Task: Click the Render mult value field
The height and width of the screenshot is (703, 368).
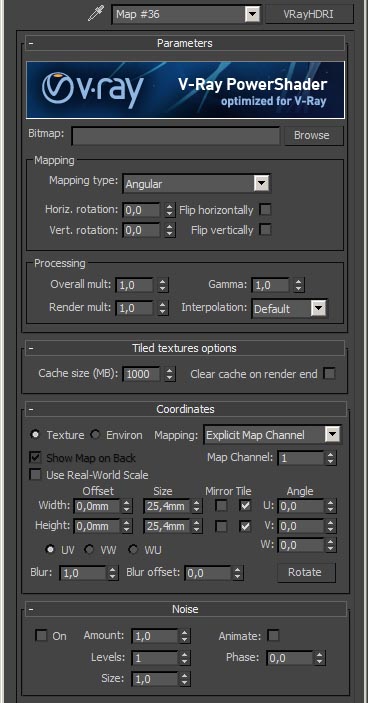Action: pyautogui.click(x=134, y=308)
